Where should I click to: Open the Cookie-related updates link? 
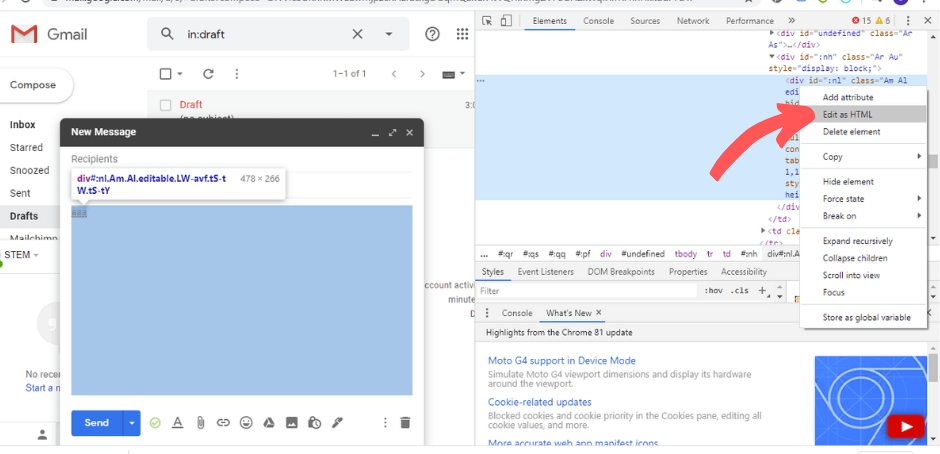540,402
